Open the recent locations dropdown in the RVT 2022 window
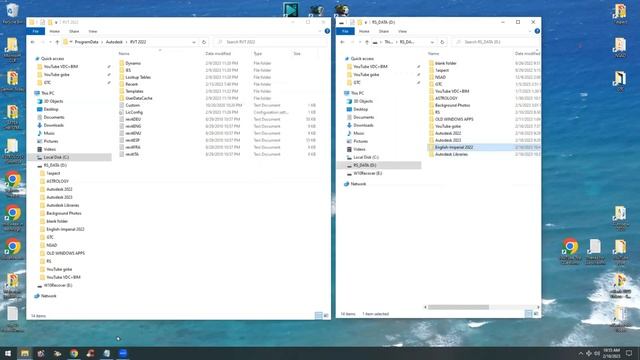Viewport: 640px width, 360px height. coord(50,42)
